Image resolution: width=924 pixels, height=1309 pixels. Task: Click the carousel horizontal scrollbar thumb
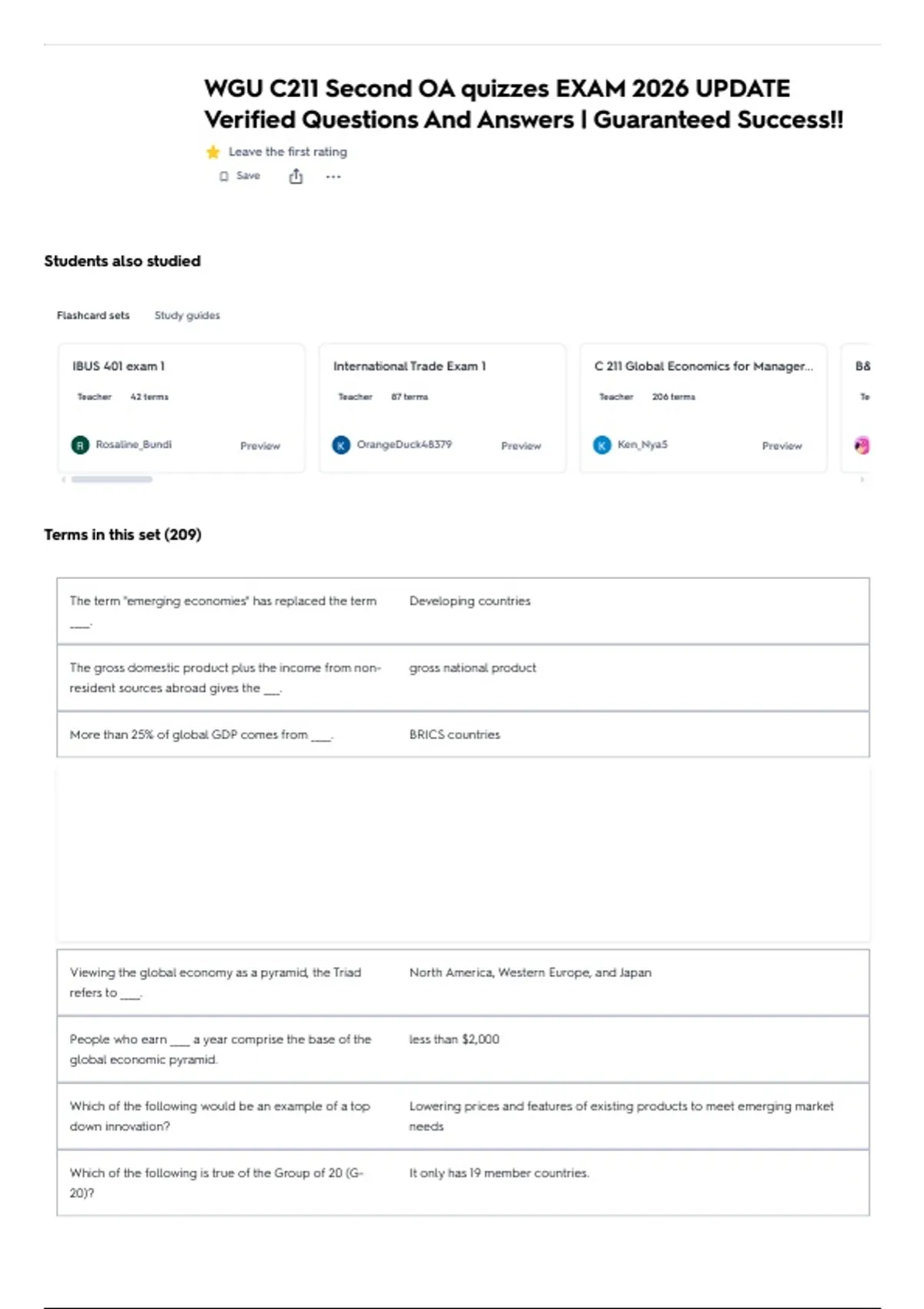coord(112,479)
